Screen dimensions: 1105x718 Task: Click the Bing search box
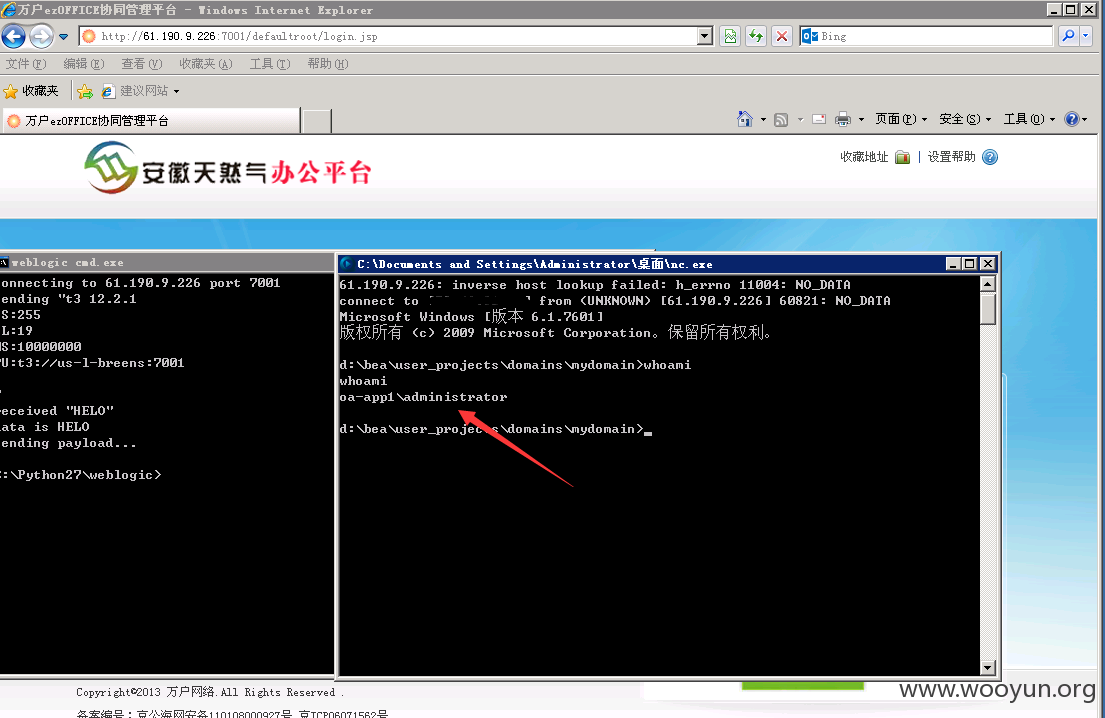click(926, 36)
